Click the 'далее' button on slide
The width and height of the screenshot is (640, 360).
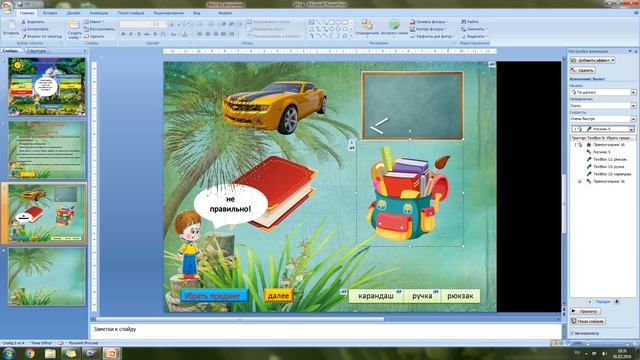tap(278, 296)
